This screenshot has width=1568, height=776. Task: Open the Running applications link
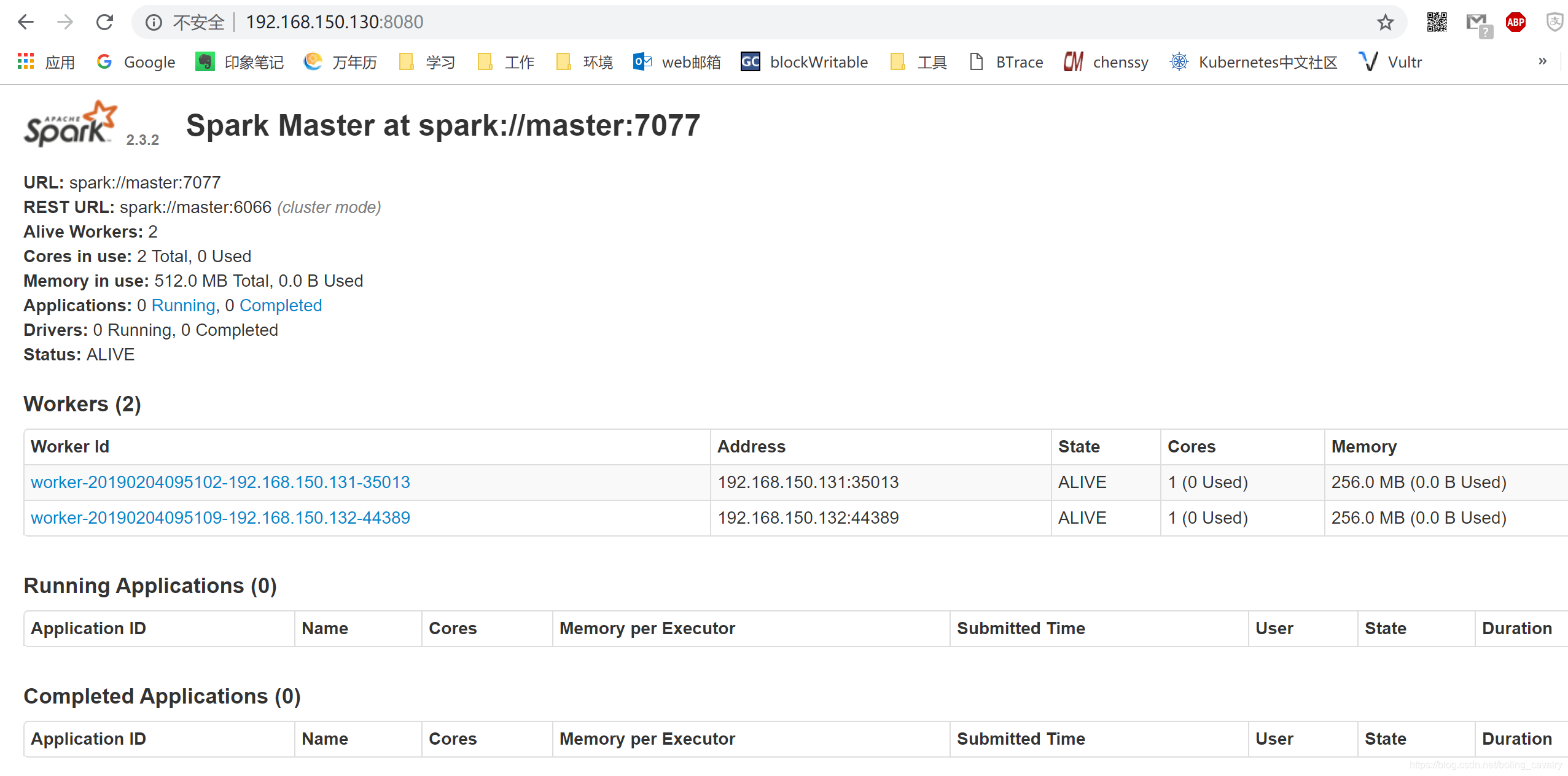183,305
